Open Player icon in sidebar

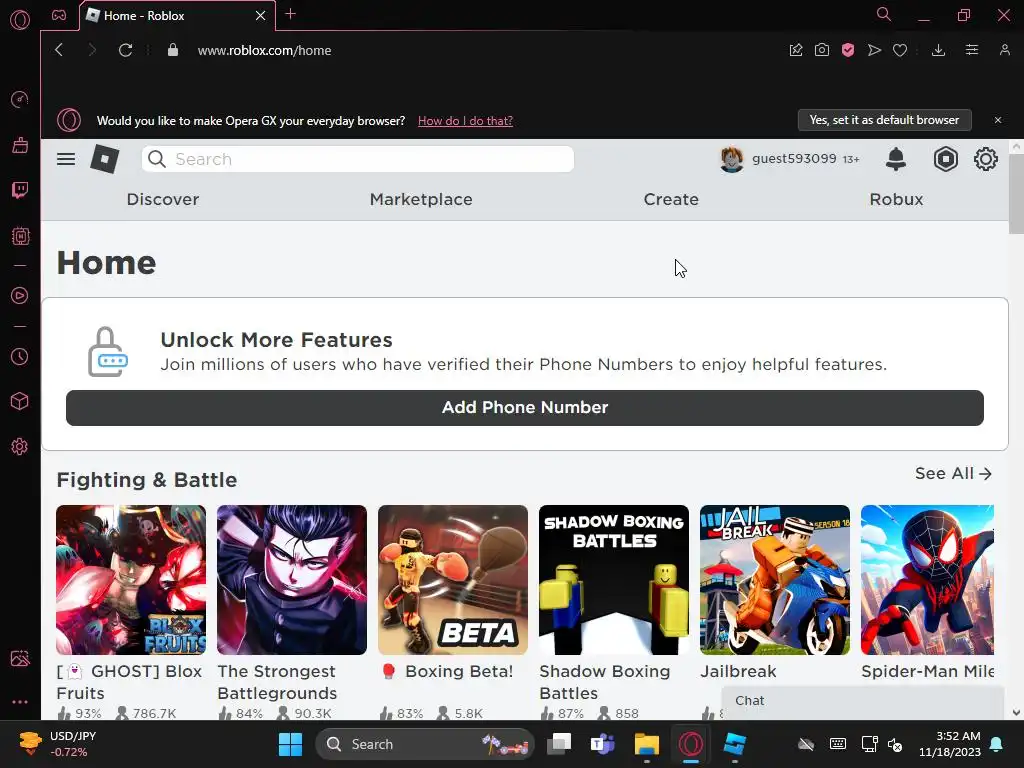20,296
